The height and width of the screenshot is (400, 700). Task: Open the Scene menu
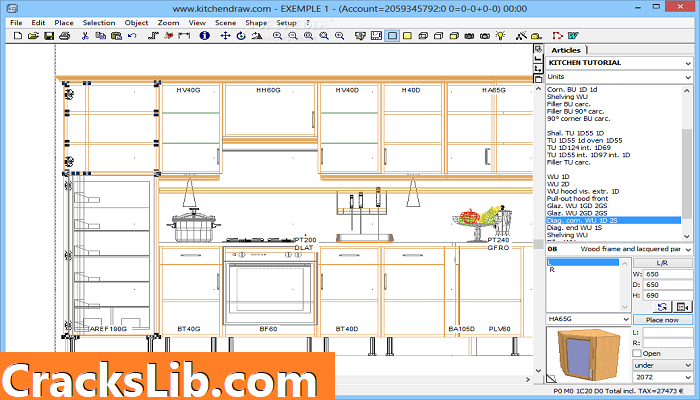225,22
